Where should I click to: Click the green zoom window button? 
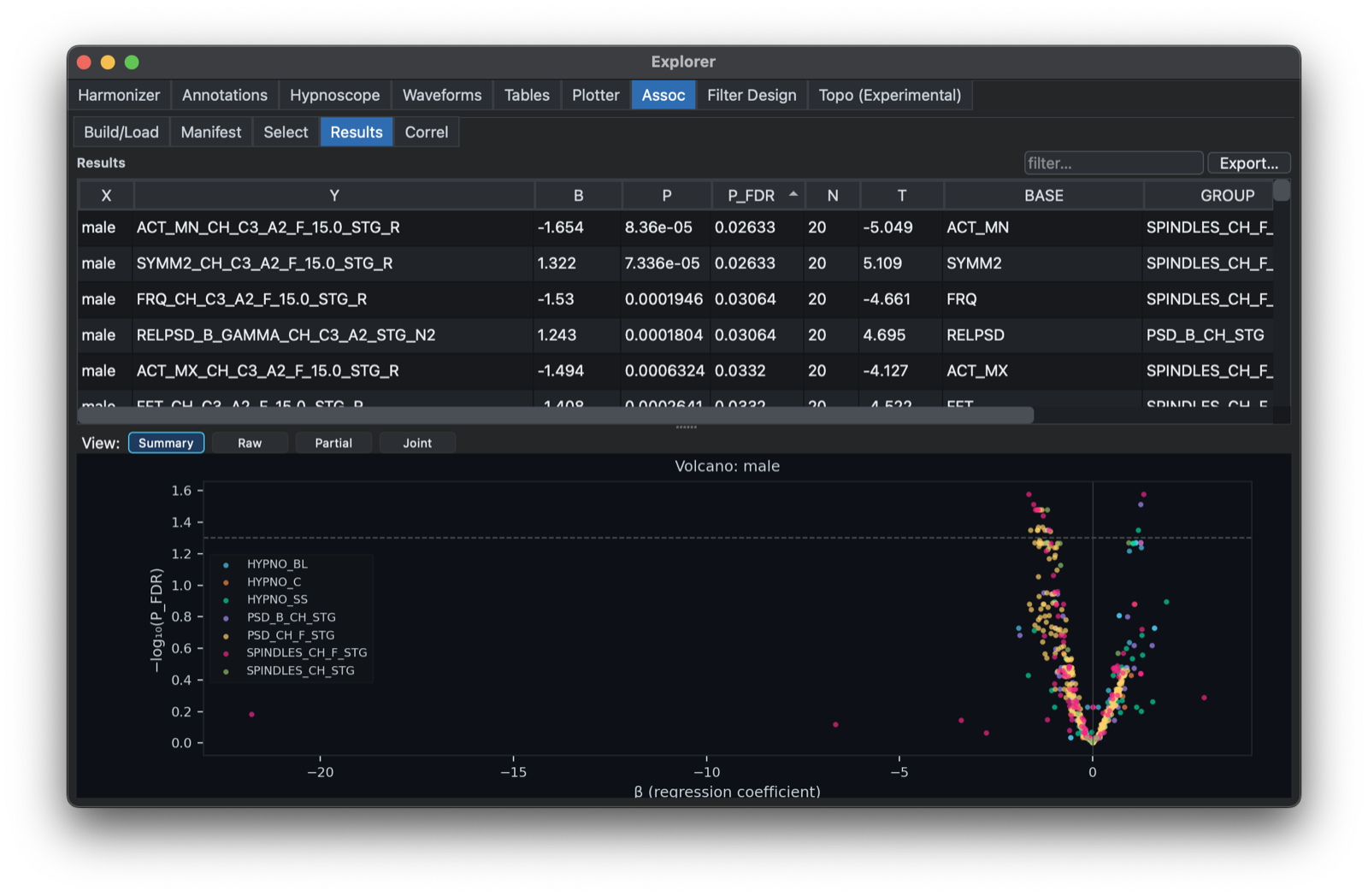(132, 62)
